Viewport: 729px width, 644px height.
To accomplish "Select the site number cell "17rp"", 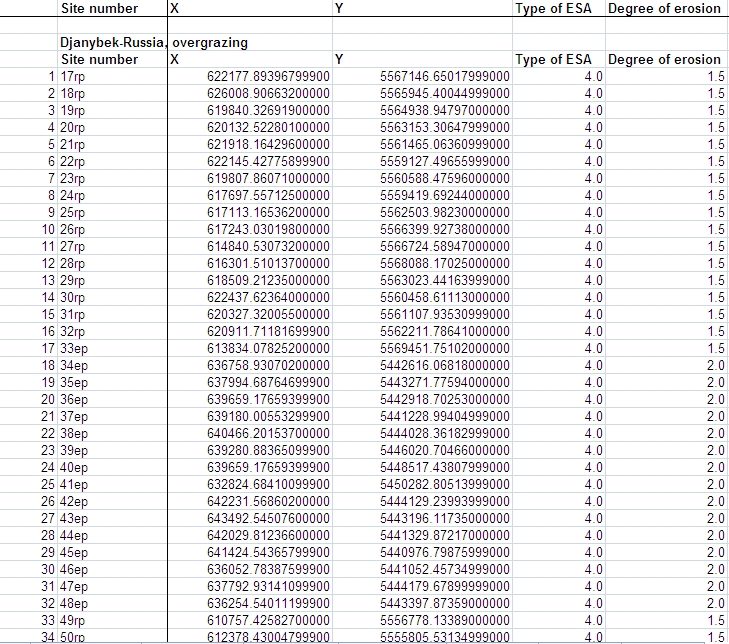I will (x=73, y=77).
